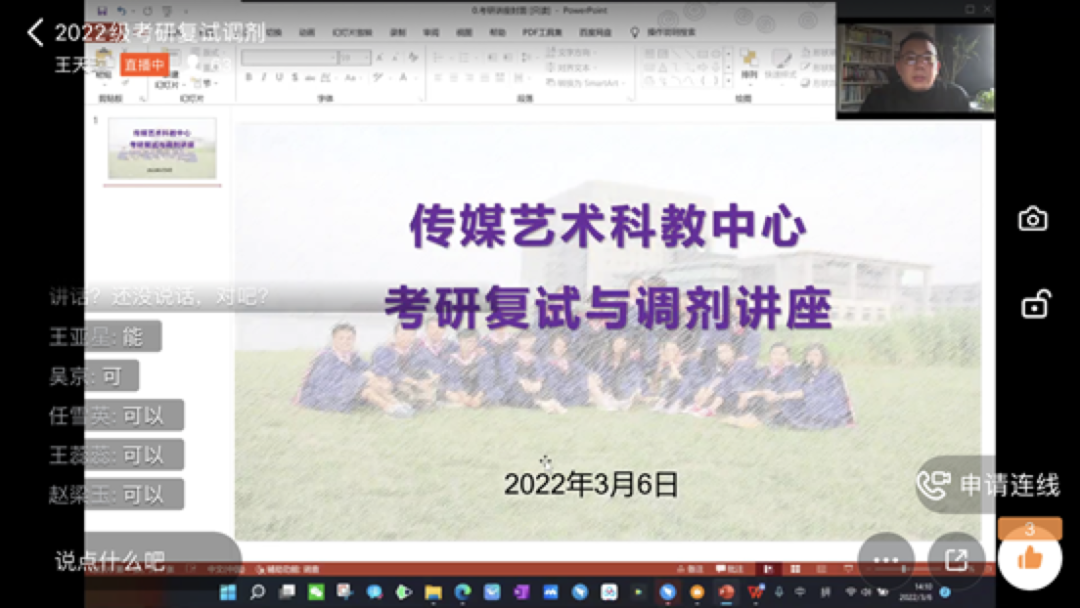Open the 排列 arrange dropdown
Screen dimensions: 1080x608
coord(749,65)
